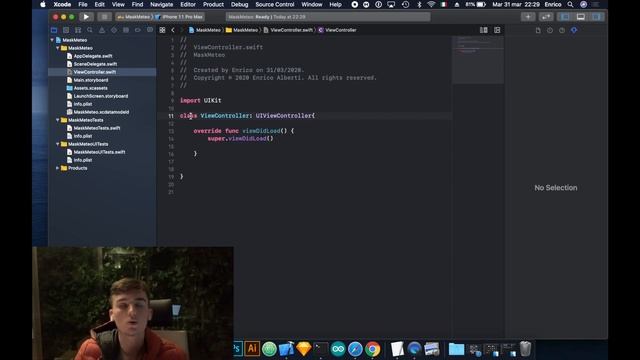Show the Project navigator folder icon
Screen dimensions: 640x360
click(54, 30)
